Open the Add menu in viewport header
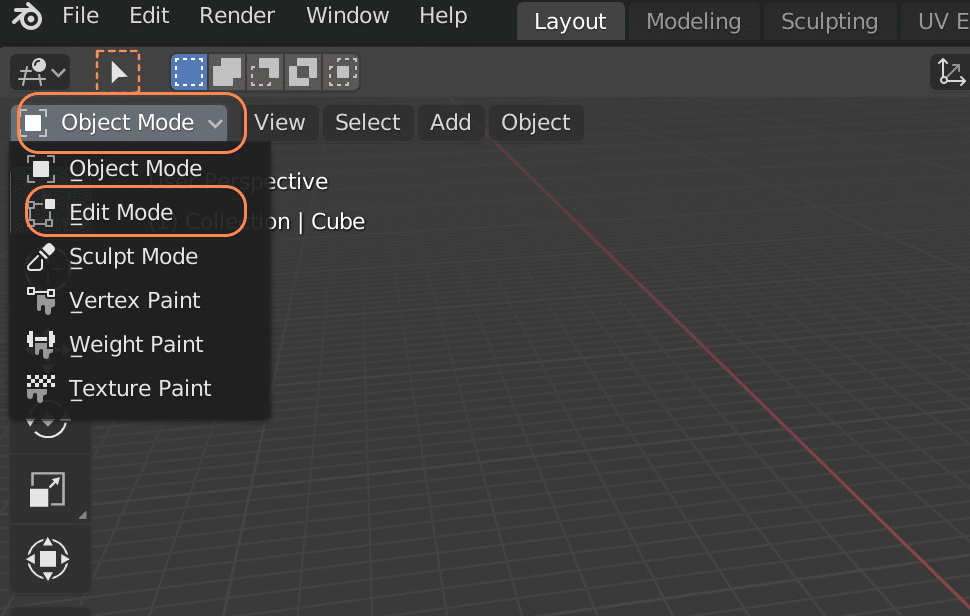Viewport: 970px width, 616px height. [450, 122]
